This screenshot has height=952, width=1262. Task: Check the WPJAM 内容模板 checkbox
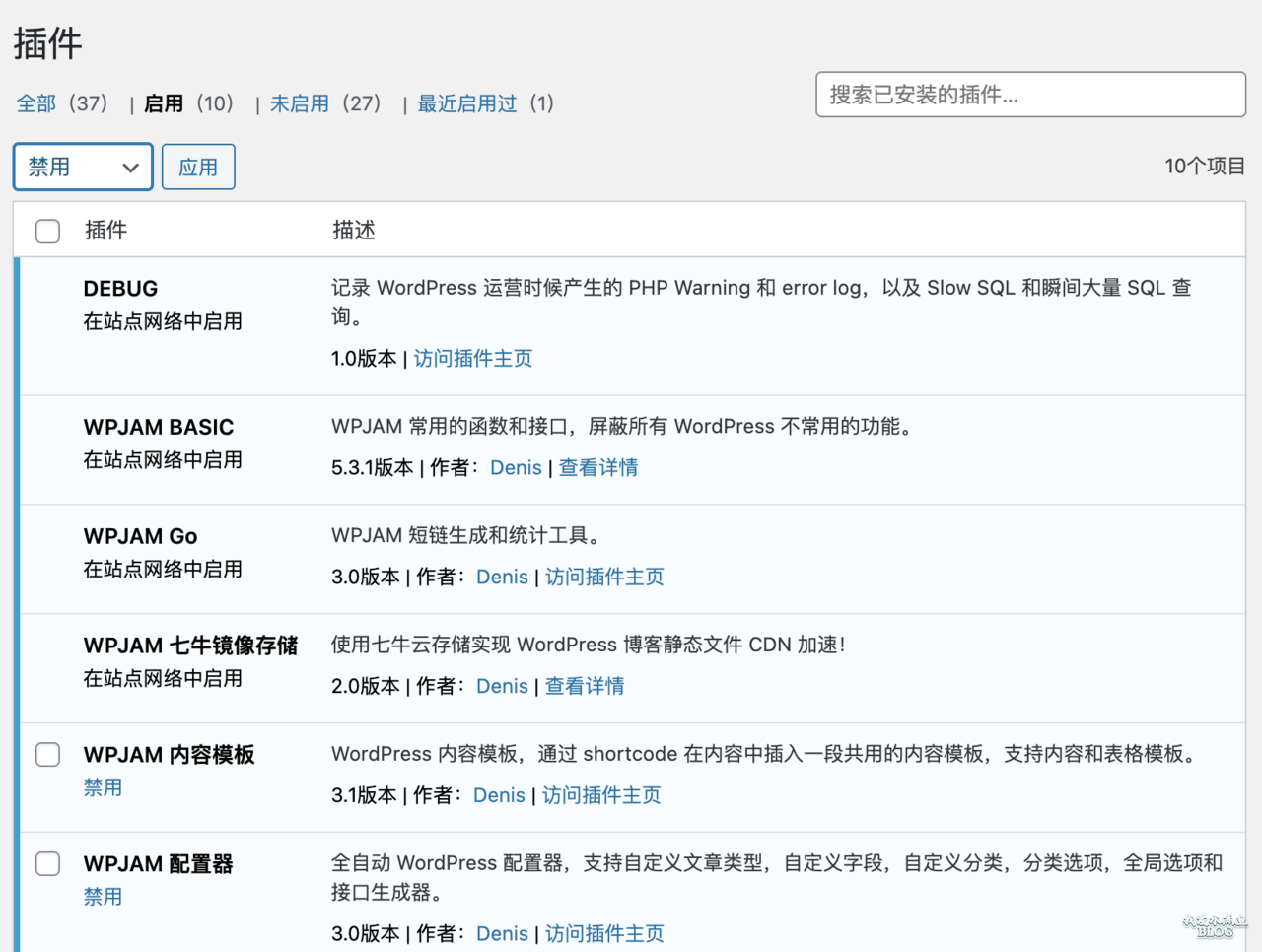click(x=47, y=755)
